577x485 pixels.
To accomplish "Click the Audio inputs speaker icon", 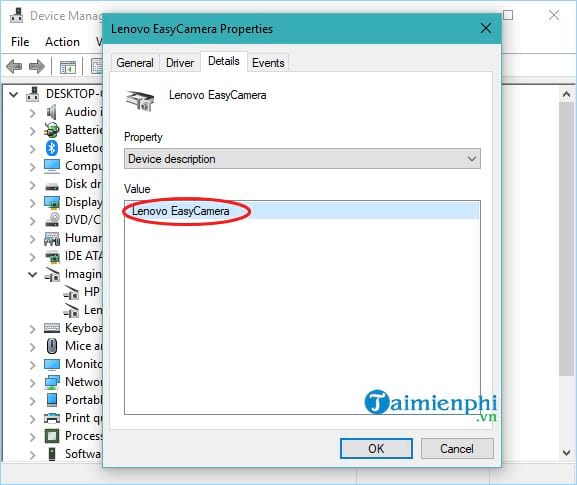I will (52, 112).
